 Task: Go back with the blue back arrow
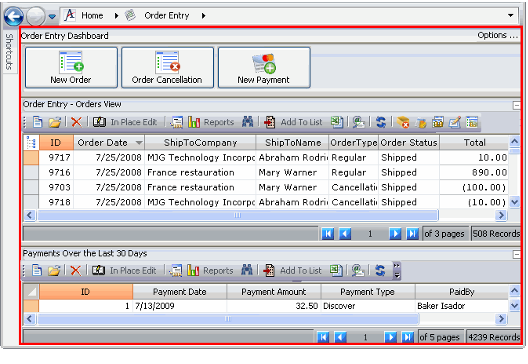pyautogui.click(x=13, y=16)
